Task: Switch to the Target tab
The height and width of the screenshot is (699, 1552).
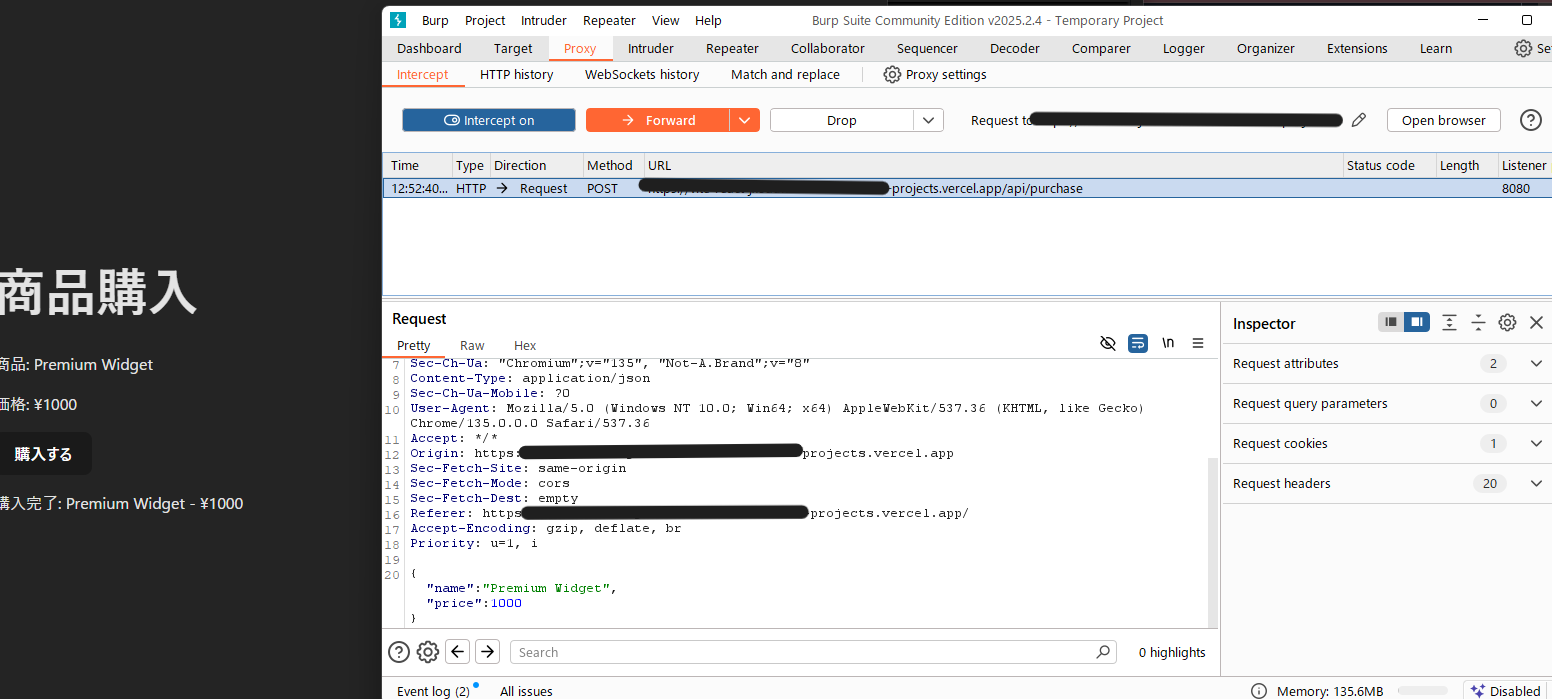Action: pyautogui.click(x=513, y=48)
